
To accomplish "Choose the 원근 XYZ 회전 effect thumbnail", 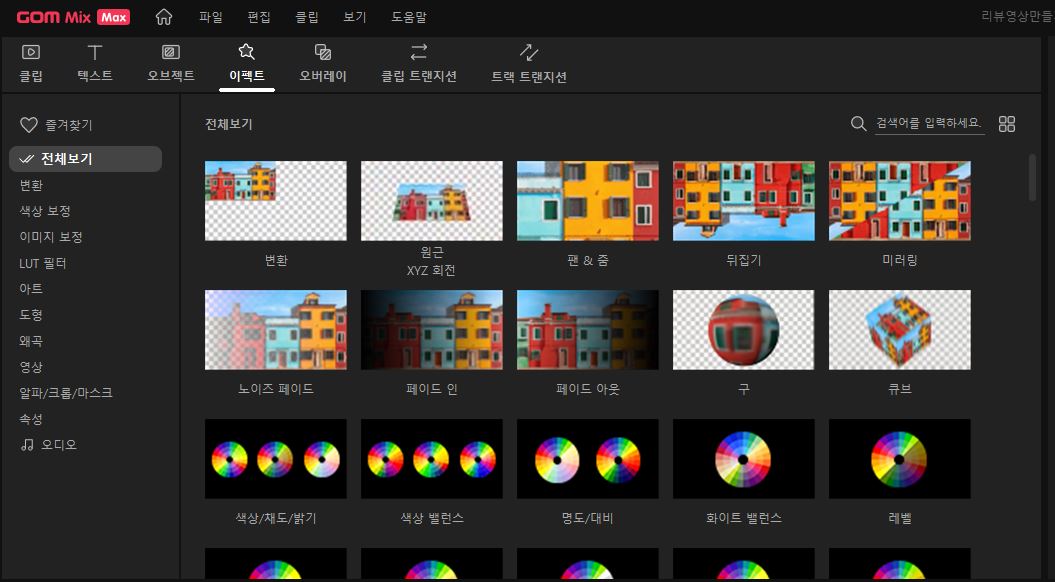I will pyautogui.click(x=432, y=201).
